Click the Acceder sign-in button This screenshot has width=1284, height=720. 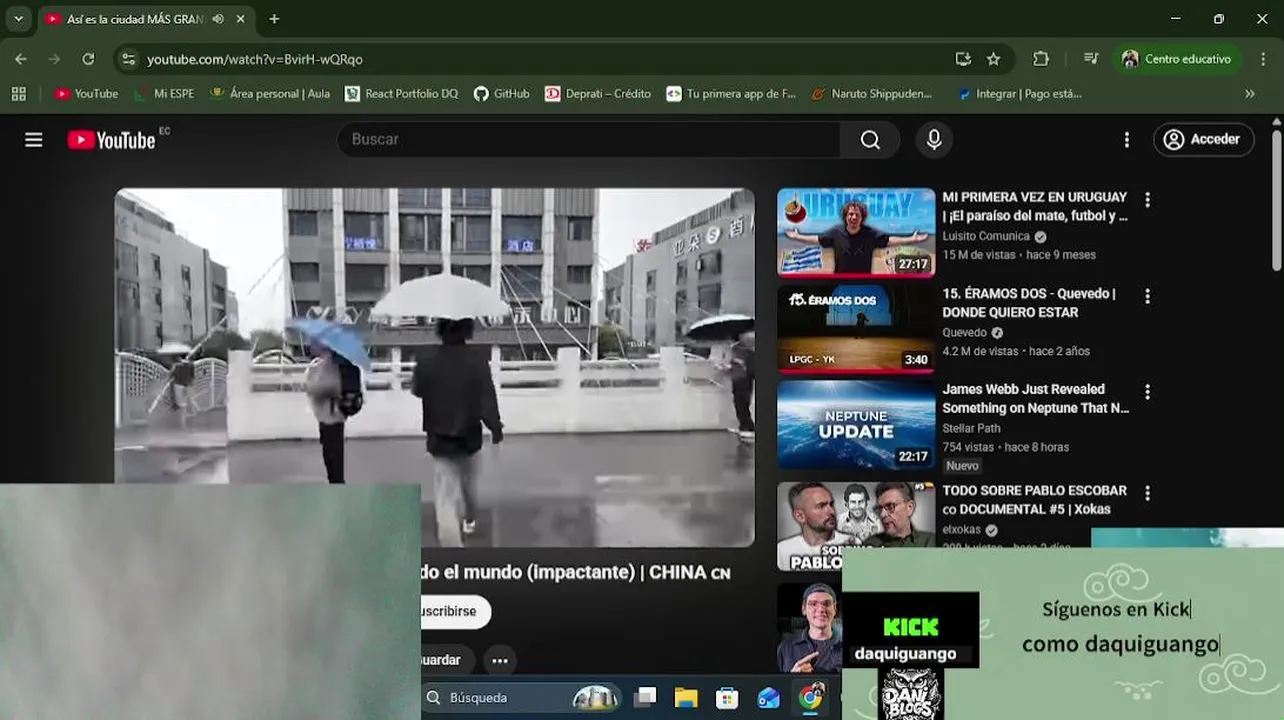1203,140
